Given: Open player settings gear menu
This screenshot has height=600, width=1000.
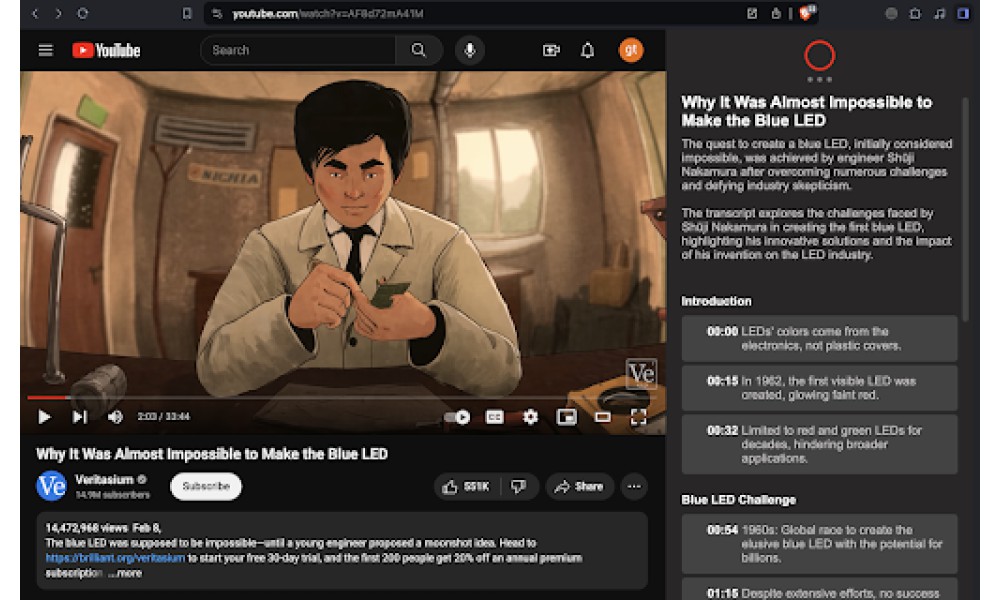Looking at the screenshot, I should (530, 417).
